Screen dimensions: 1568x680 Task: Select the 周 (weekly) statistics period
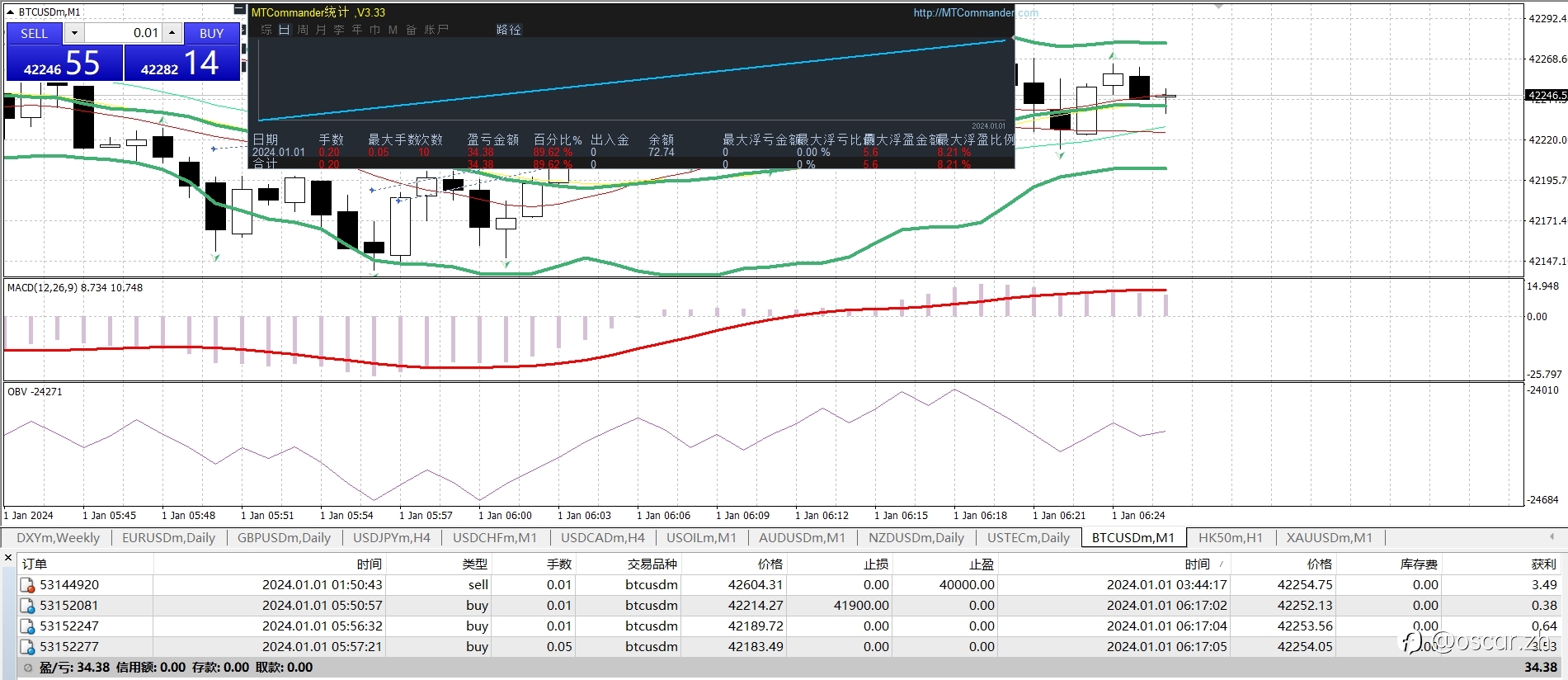[x=303, y=30]
